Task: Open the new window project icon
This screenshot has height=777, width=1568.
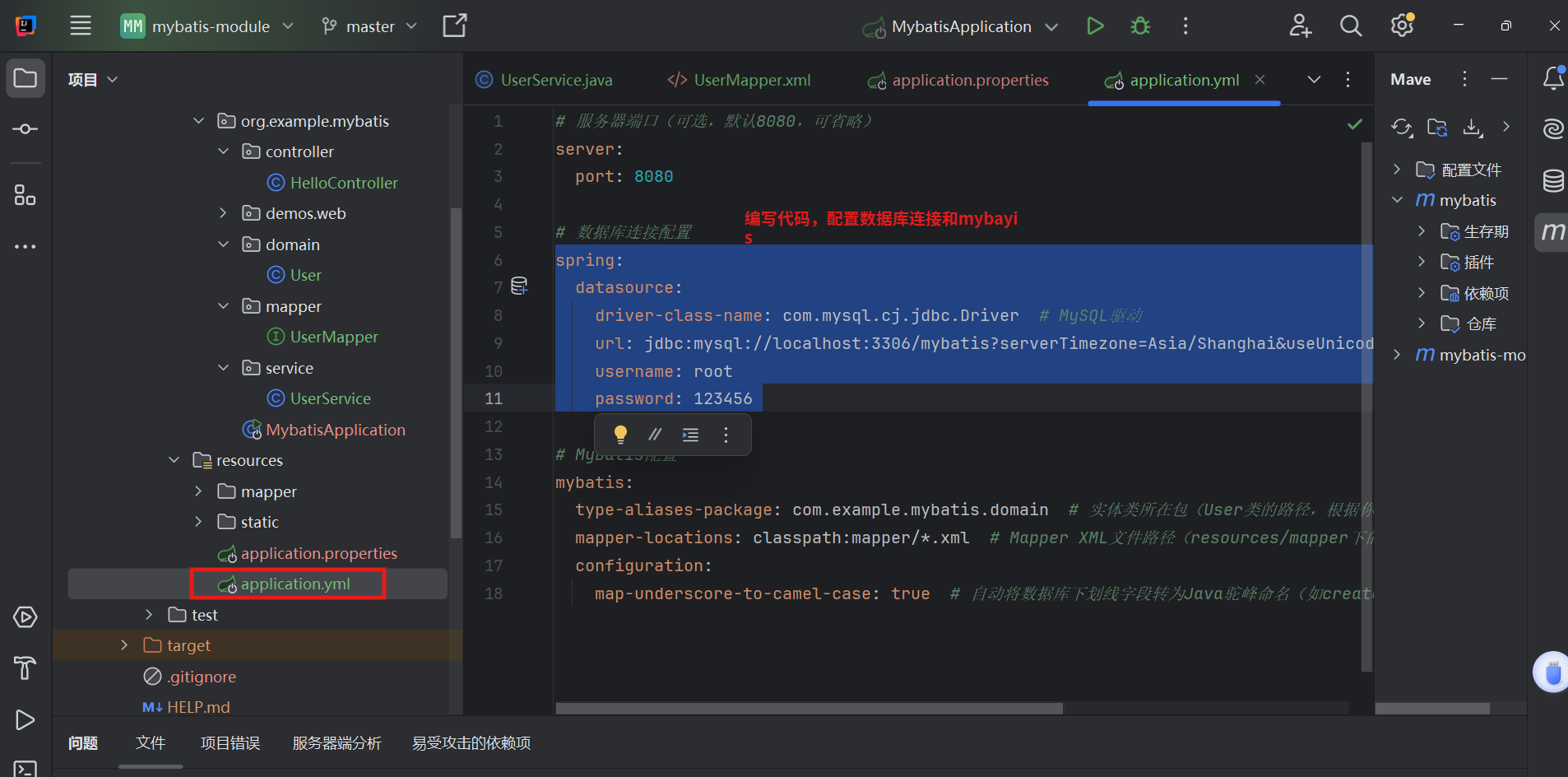Action: click(455, 26)
